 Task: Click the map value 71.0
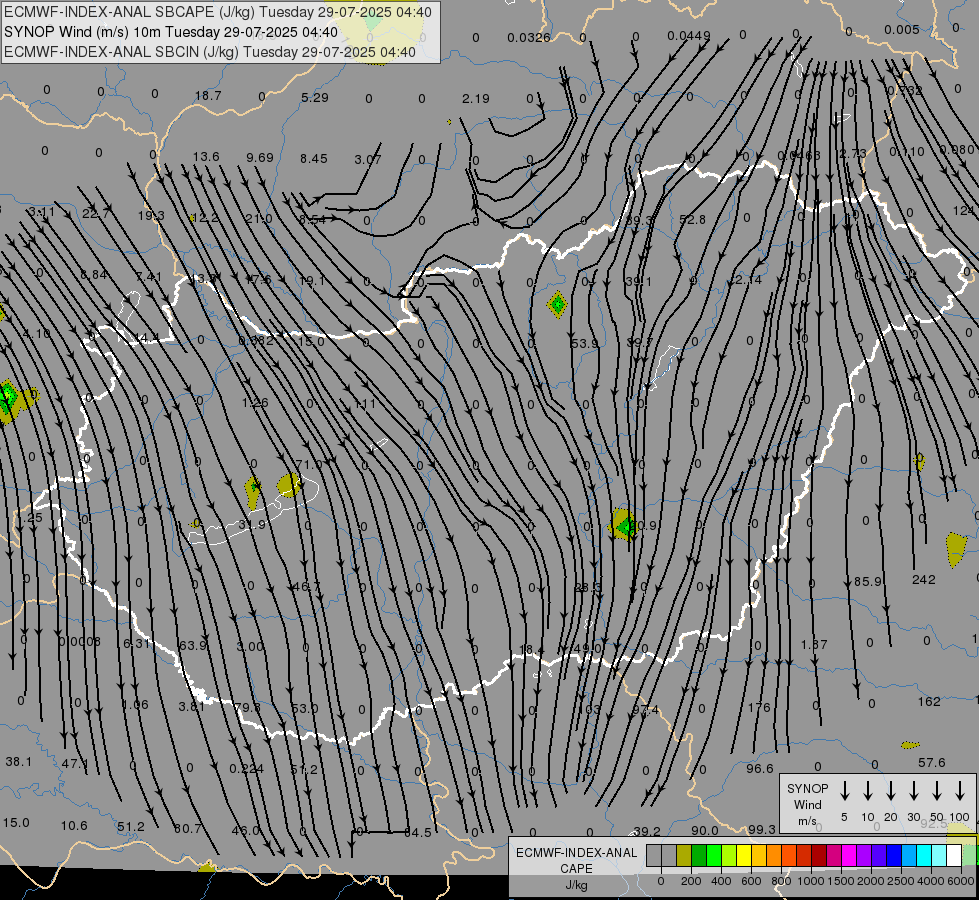[308, 464]
